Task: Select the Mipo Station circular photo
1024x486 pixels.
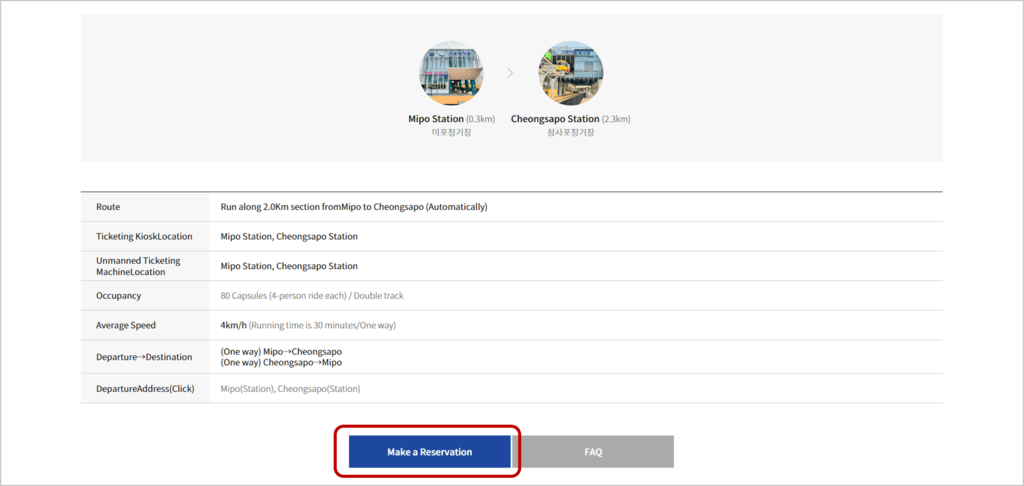Action: point(451,73)
